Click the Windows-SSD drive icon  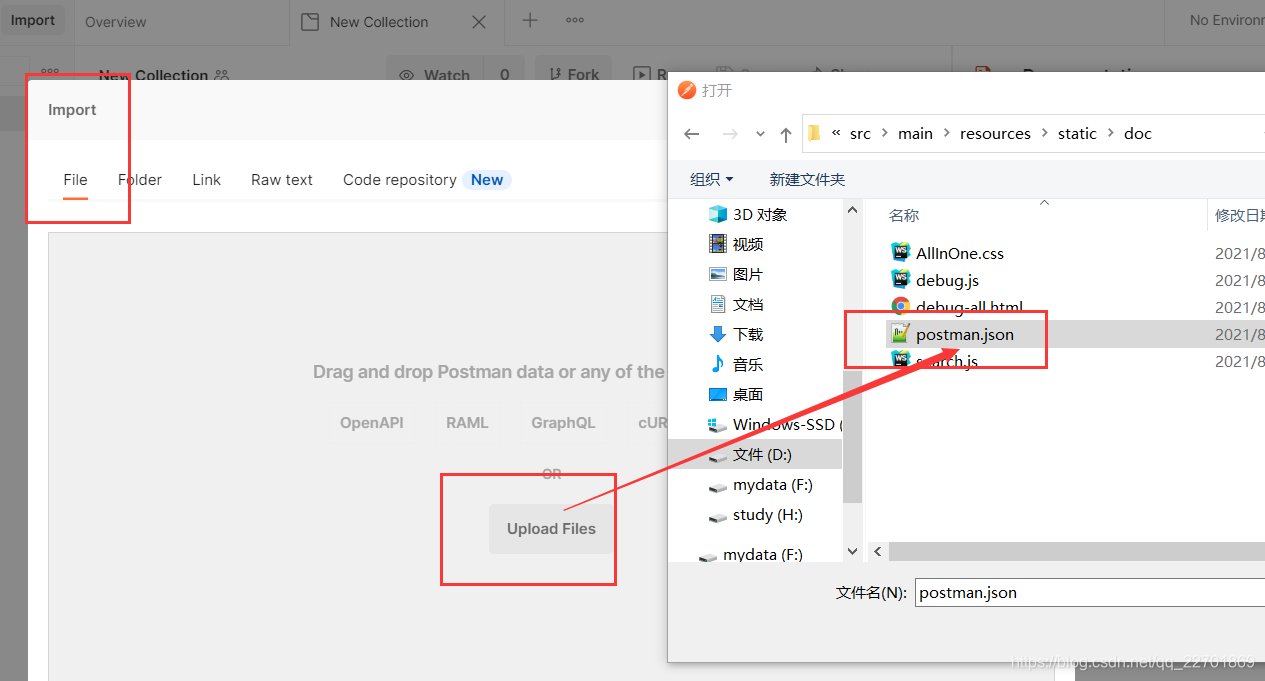(718, 424)
